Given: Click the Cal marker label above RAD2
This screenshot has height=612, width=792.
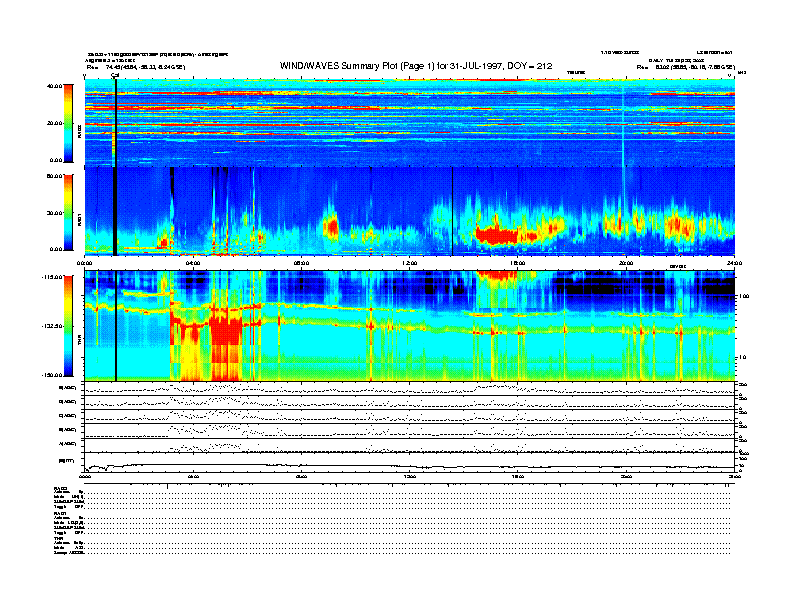Looking at the screenshot, I should tap(115, 75).
